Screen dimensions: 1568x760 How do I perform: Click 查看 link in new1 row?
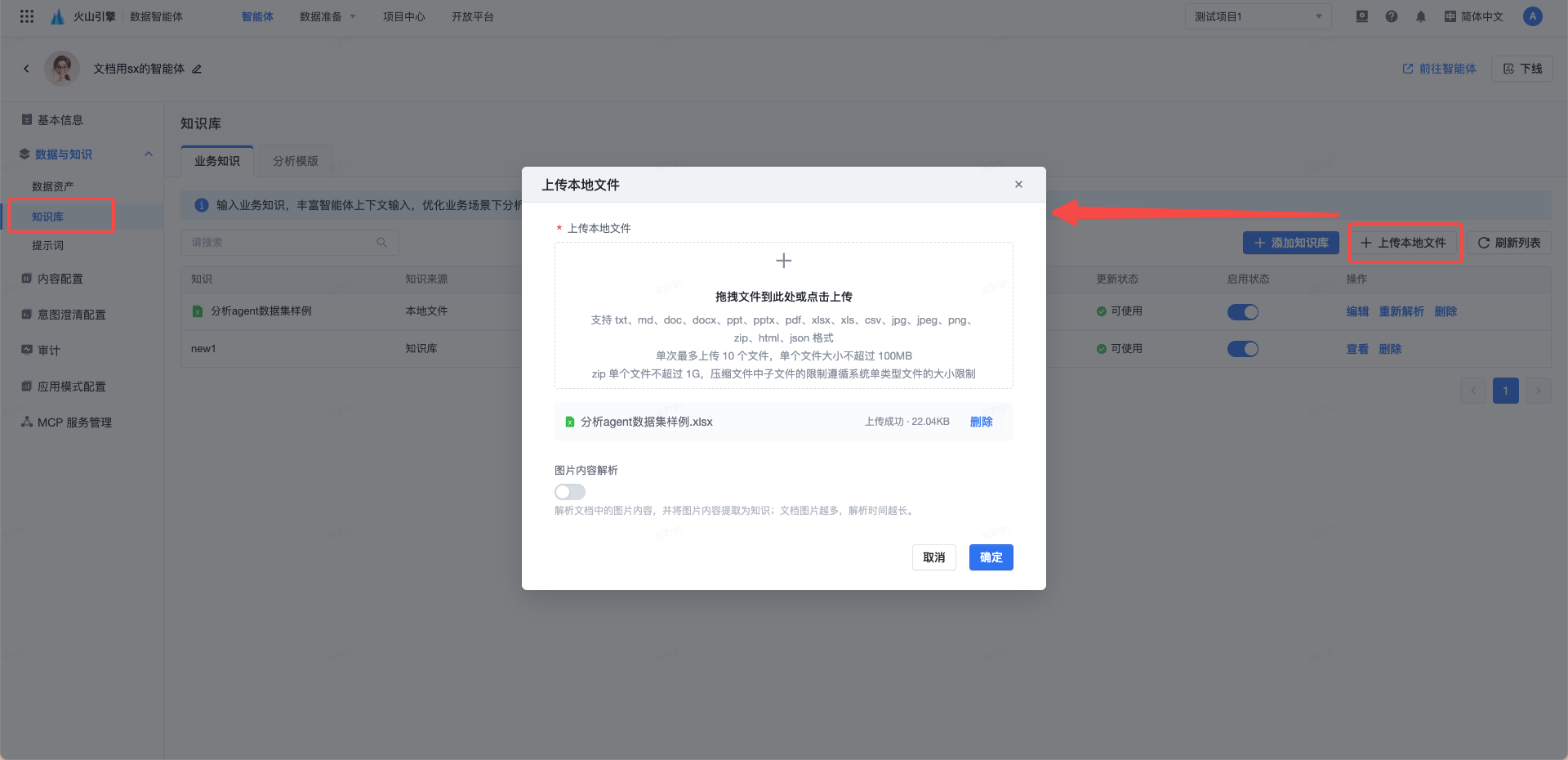pos(1357,349)
